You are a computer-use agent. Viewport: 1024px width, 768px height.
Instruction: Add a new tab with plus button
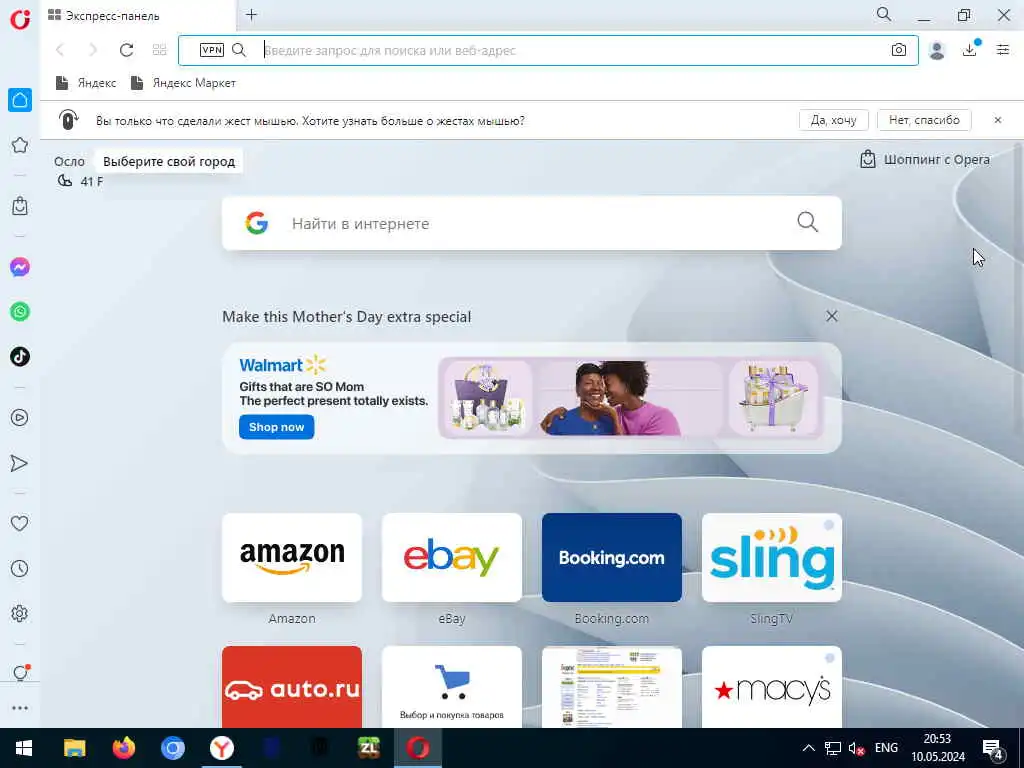[251, 15]
